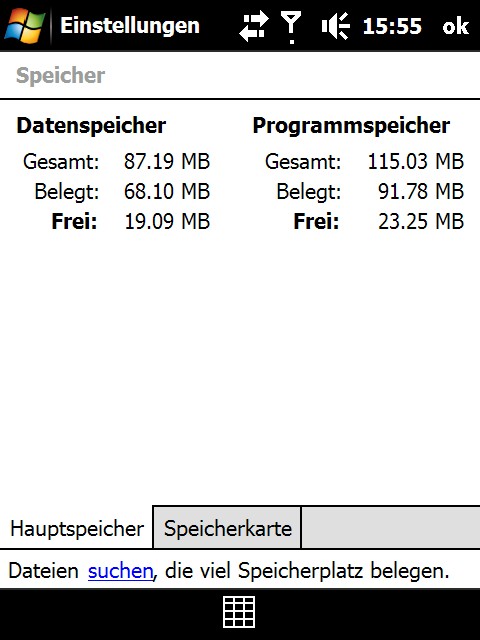Switch to the Speicherkarte tab
Image resolution: width=480 pixels, height=640 pixels.
227,528
